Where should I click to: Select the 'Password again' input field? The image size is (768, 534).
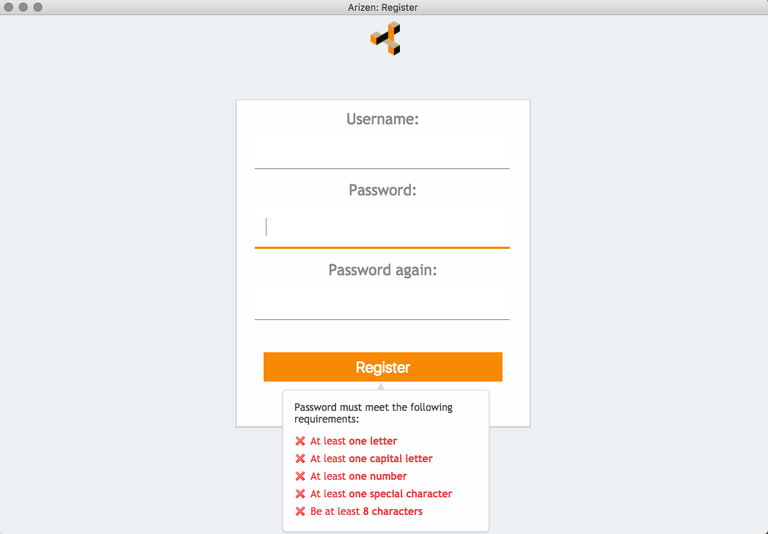(382, 303)
